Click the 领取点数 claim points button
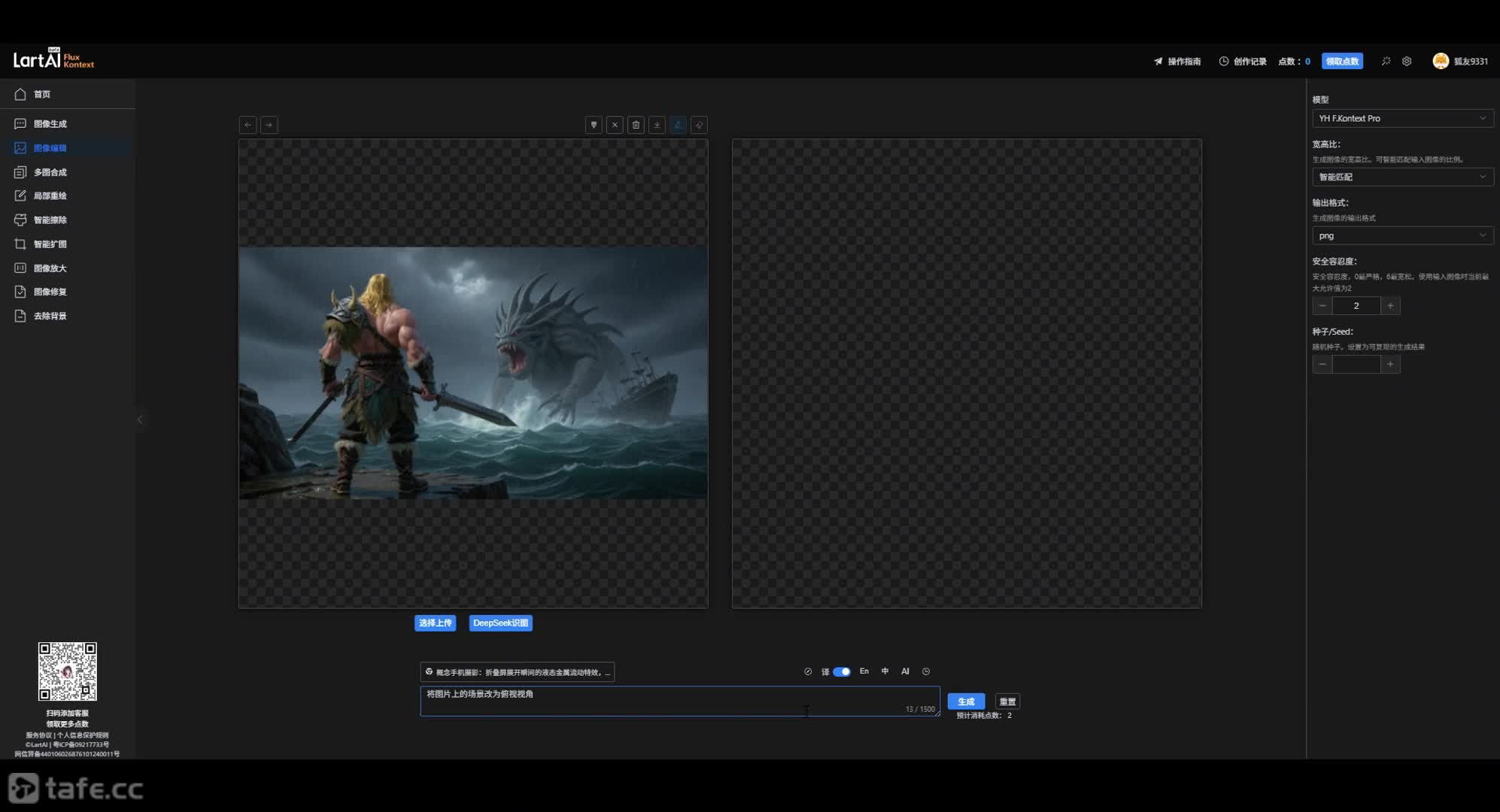1500x812 pixels. pyautogui.click(x=1342, y=62)
